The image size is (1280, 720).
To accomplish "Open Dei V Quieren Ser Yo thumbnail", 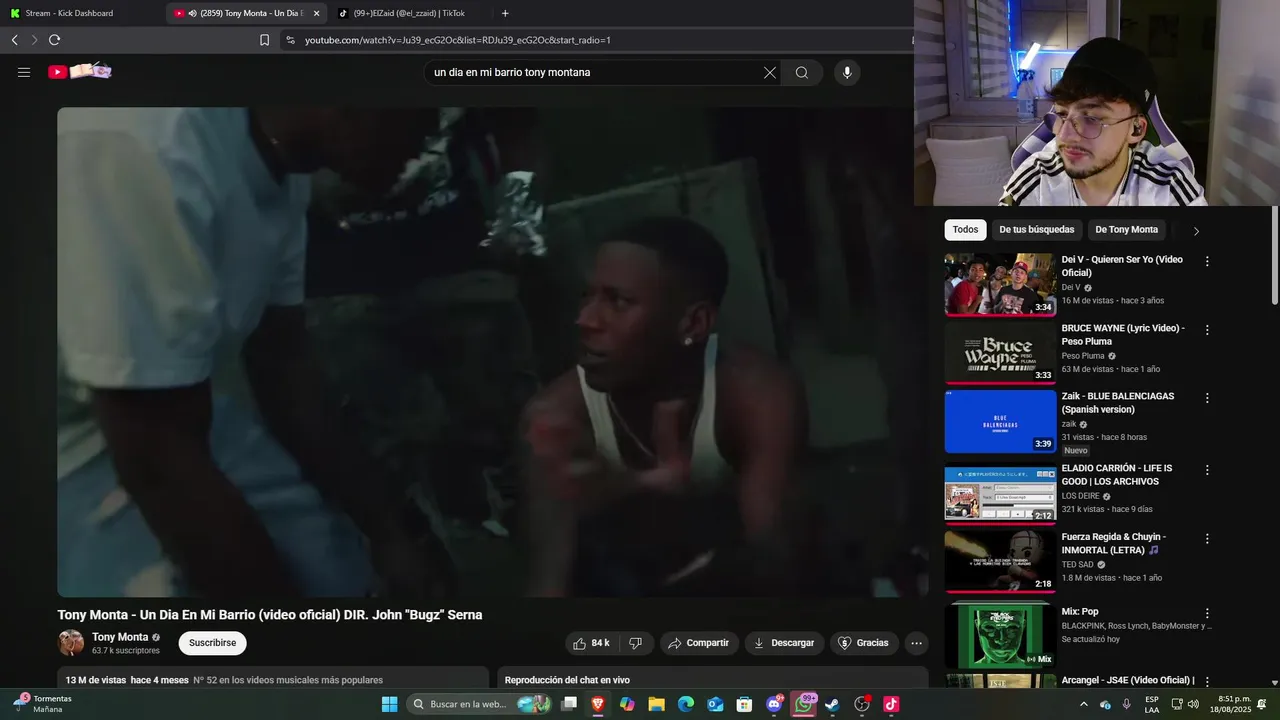I will click(1000, 284).
